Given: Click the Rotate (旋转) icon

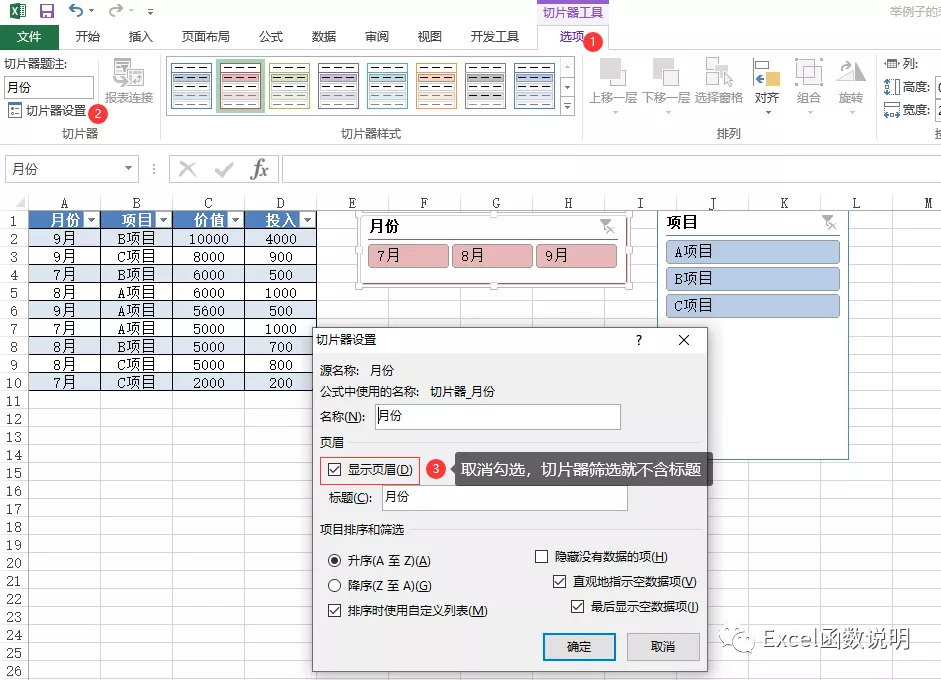Looking at the screenshot, I should (851, 73).
